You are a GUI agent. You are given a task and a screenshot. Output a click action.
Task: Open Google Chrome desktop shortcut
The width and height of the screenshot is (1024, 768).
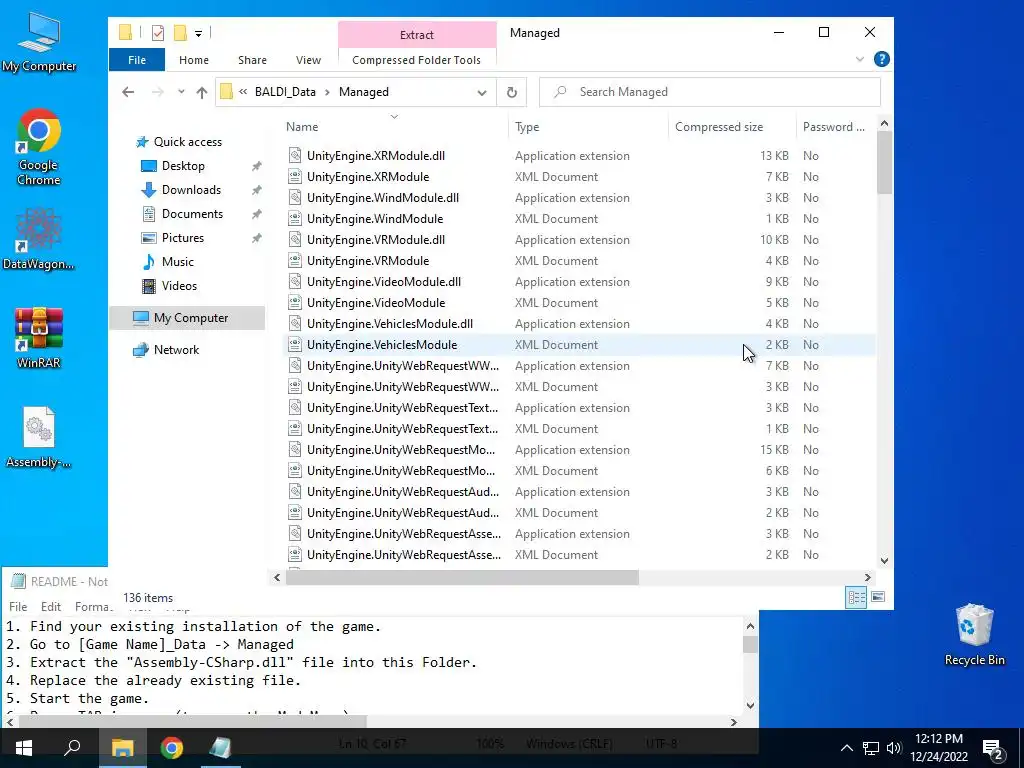pos(39,147)
